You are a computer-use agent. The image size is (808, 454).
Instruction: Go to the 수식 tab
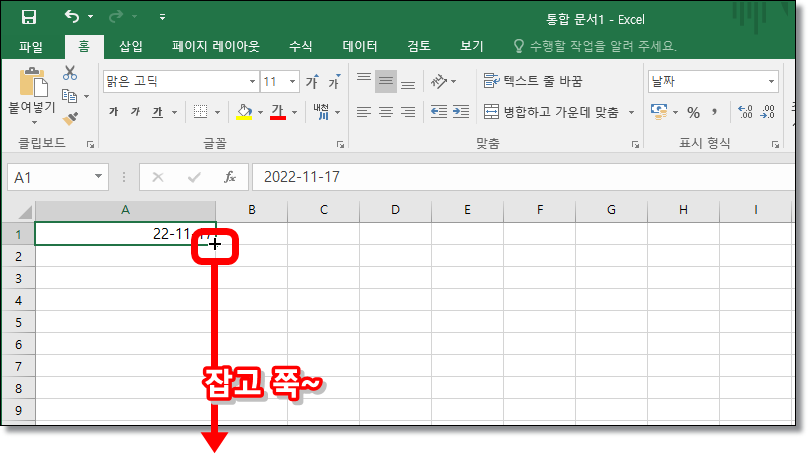tap(300, 46)
